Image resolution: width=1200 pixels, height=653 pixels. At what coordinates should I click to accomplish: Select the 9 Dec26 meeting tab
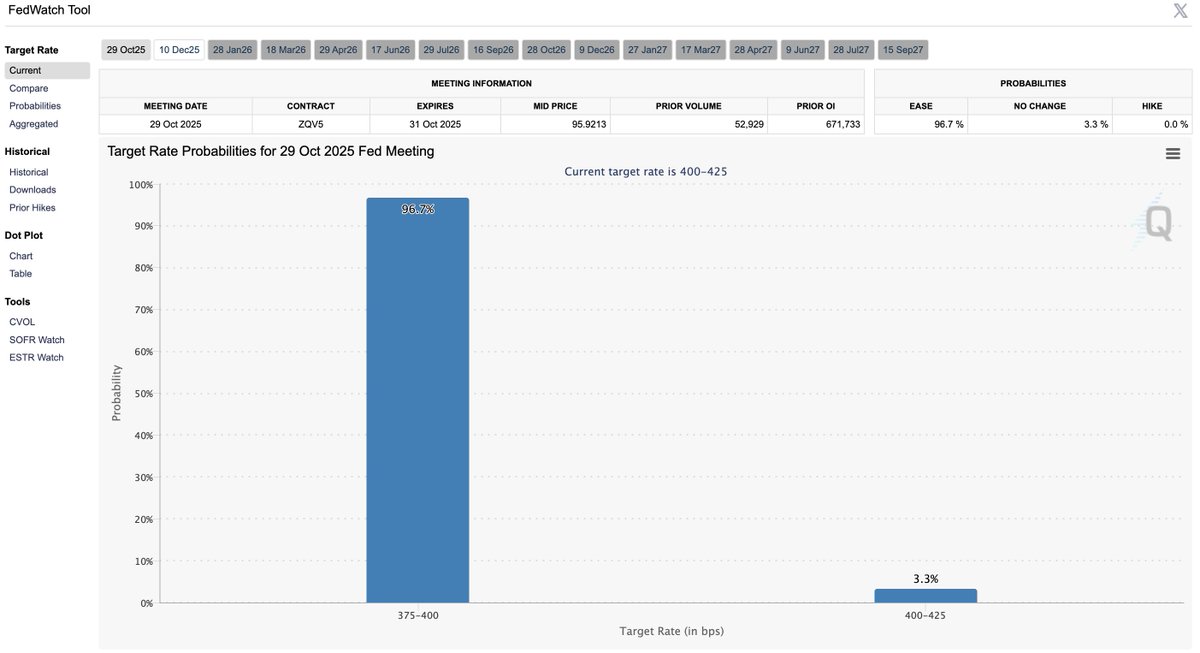point(597,49)
